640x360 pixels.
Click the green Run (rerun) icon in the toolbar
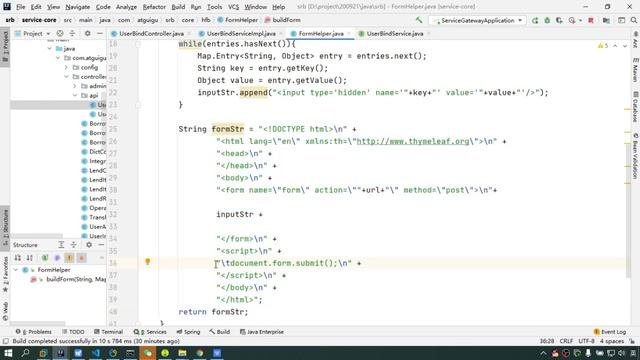[x=535, y=20]
